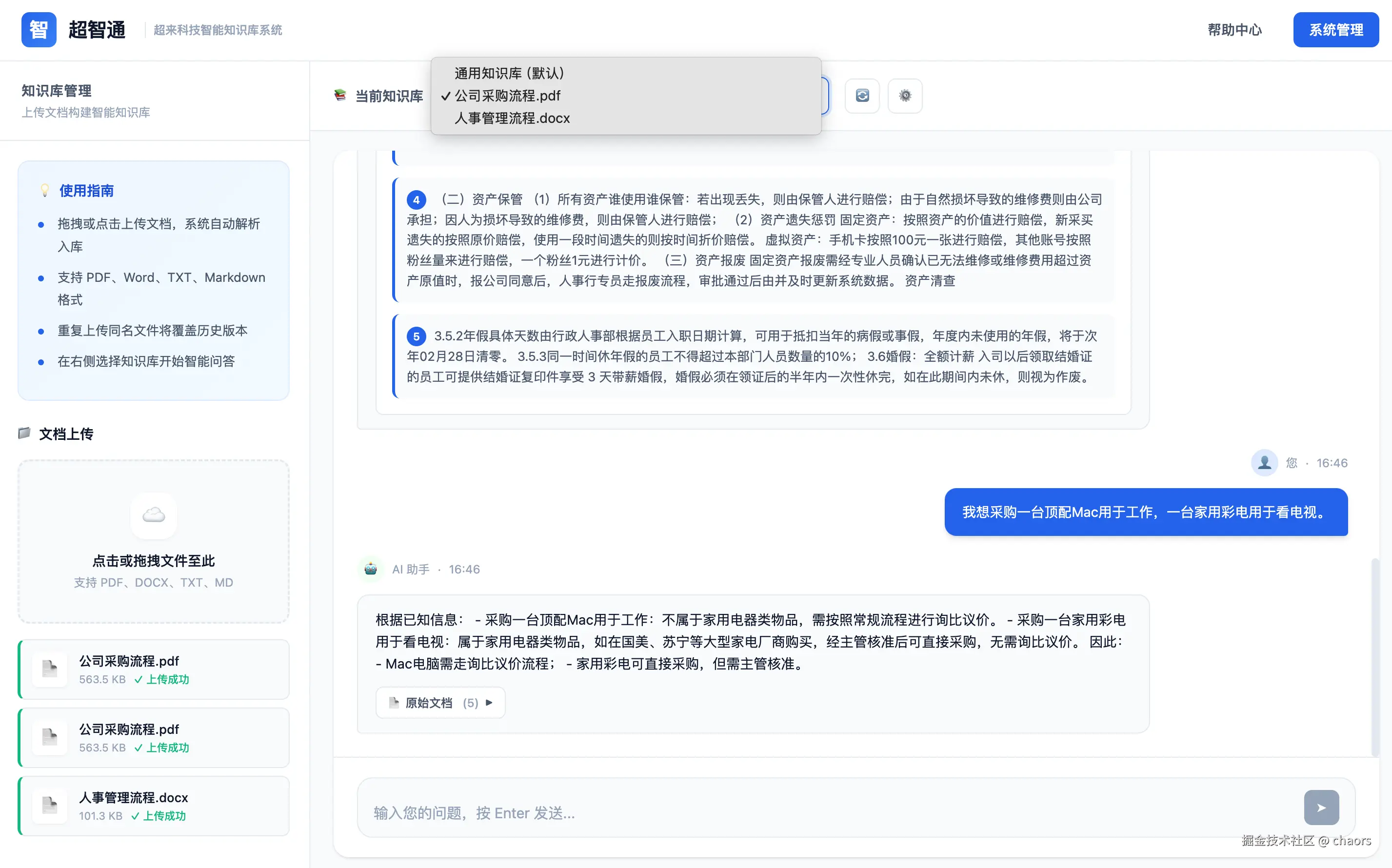Click the refresh knowledge base icon
This screenshot has width=1392, height=868.
tap(862, 96)
